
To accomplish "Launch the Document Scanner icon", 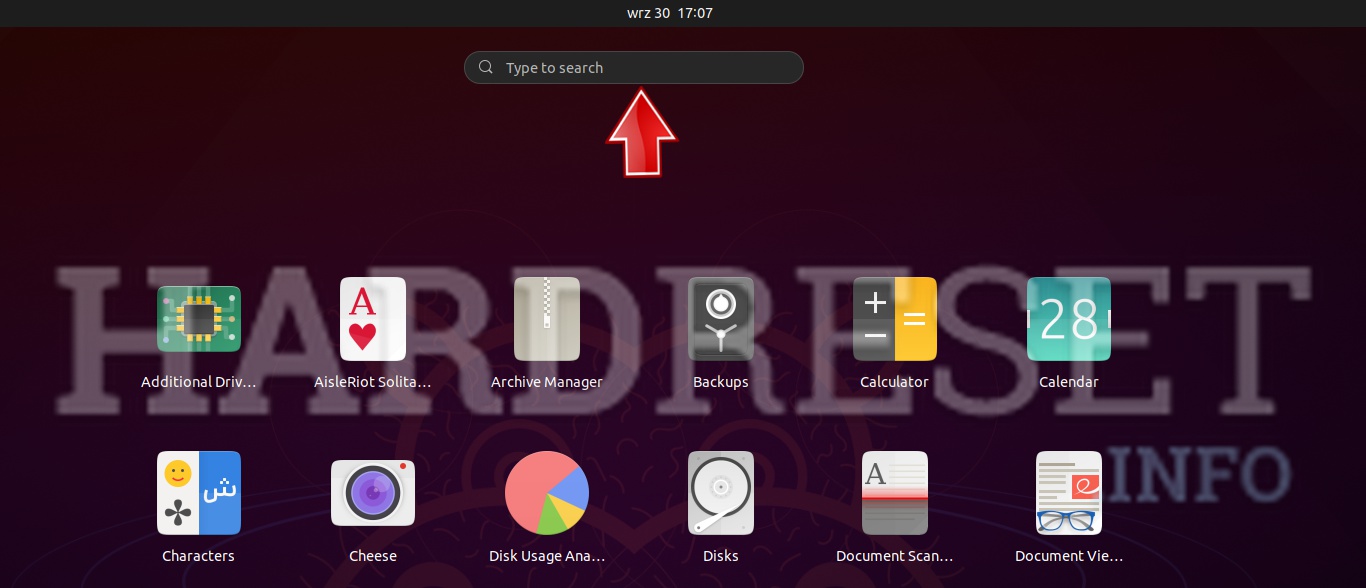I will tap(894, 493).
